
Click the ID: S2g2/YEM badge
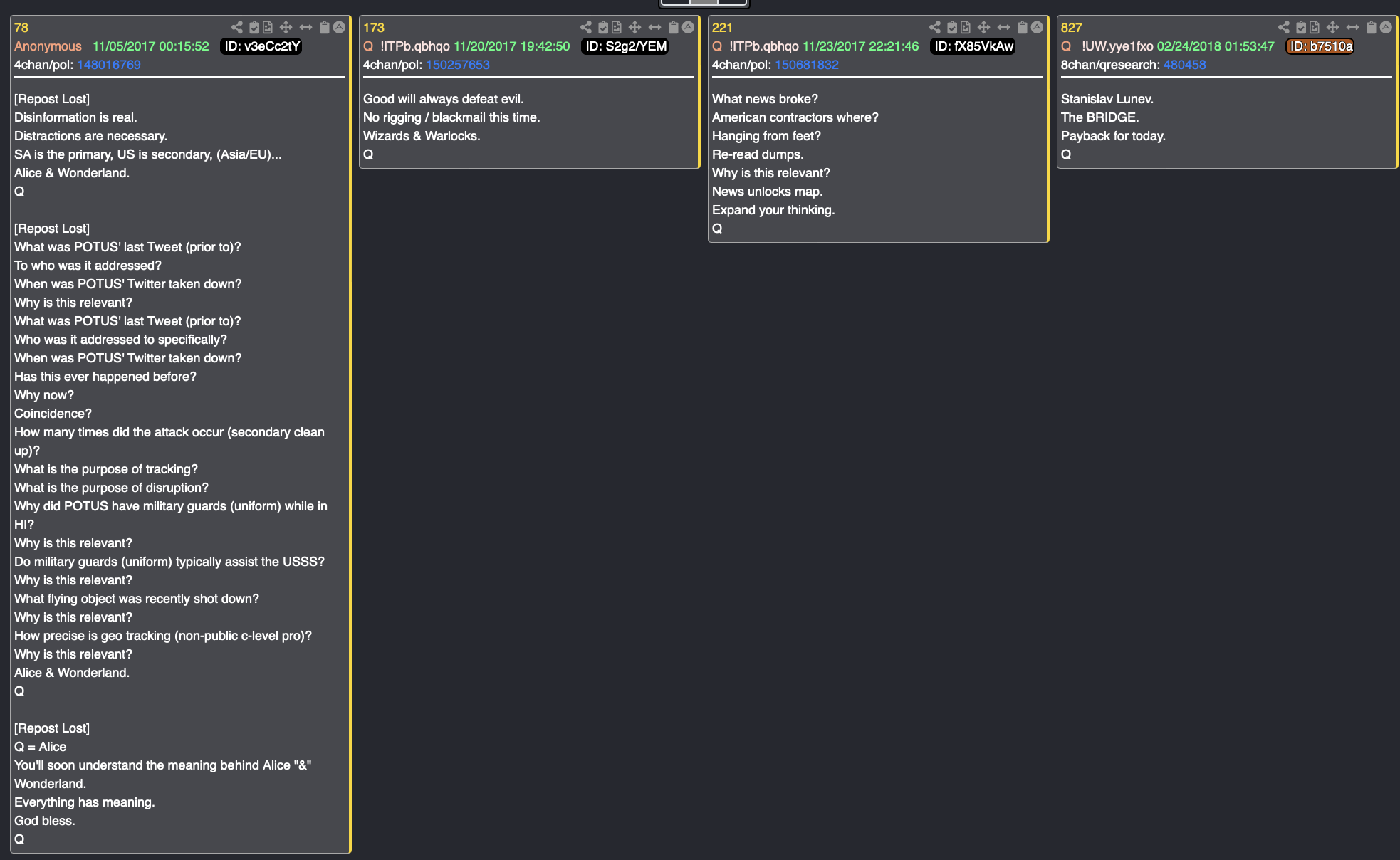pos(626,46)
